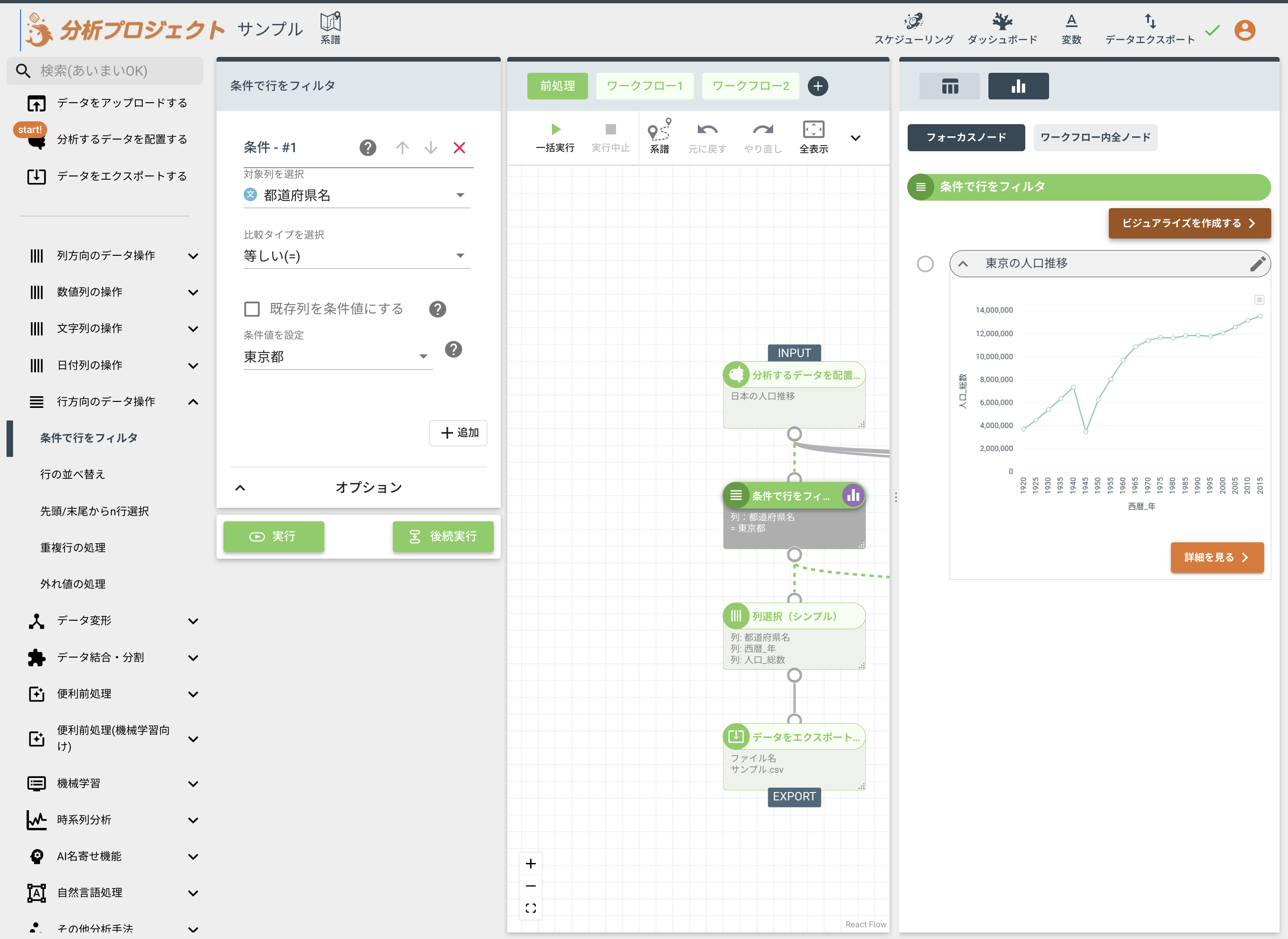Image resolution: width=1288 pixels, height=939 pixels.
Task: Click the 一括実行 play button
Action: pyautogui.click(x=555, y=138)
